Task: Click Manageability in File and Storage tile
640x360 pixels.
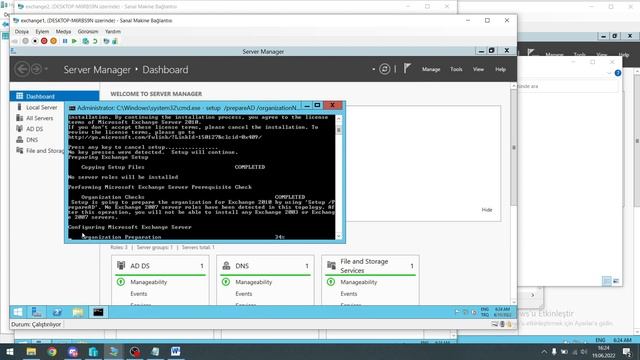Action: click(359, 282)
